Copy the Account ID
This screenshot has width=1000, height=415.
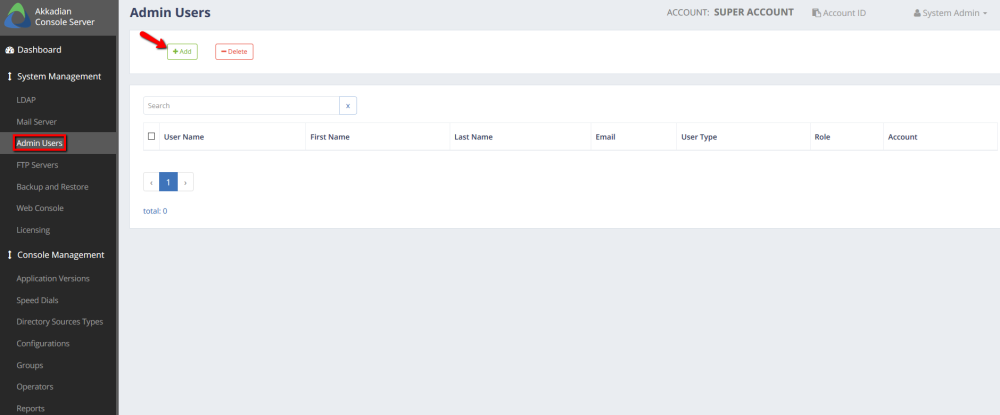point(839,13)
